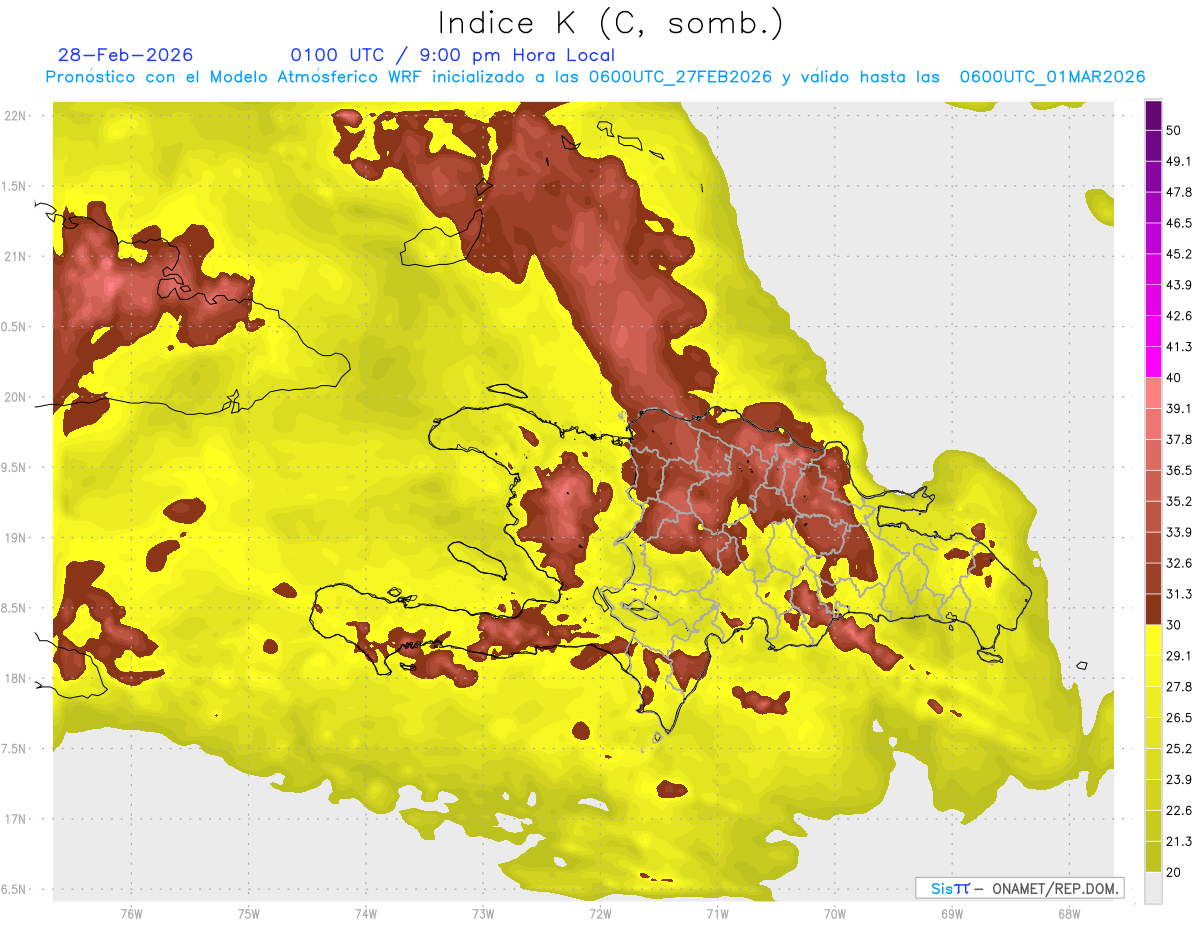Pick the gray swatch below 20 on color bar
This screenshot has width=1200, height=927.
[x=1154, y=887]
